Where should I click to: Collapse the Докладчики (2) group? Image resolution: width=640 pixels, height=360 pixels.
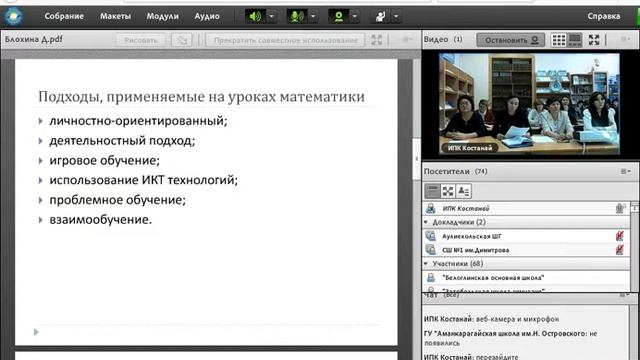tap(426, 222)
